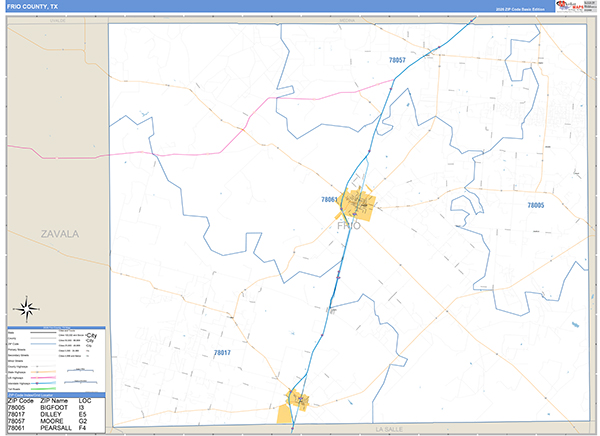
Task: Click the 78061 ZIP label on map
Action: pos(329,199)
